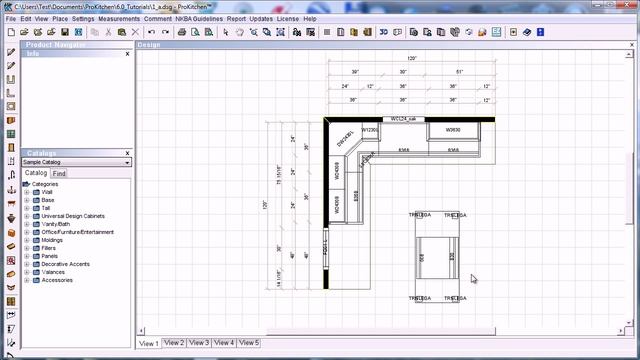This screenshot has width=640, height=360.
Task: Select the W3630 wall cabinet
Action: point(453,131)
